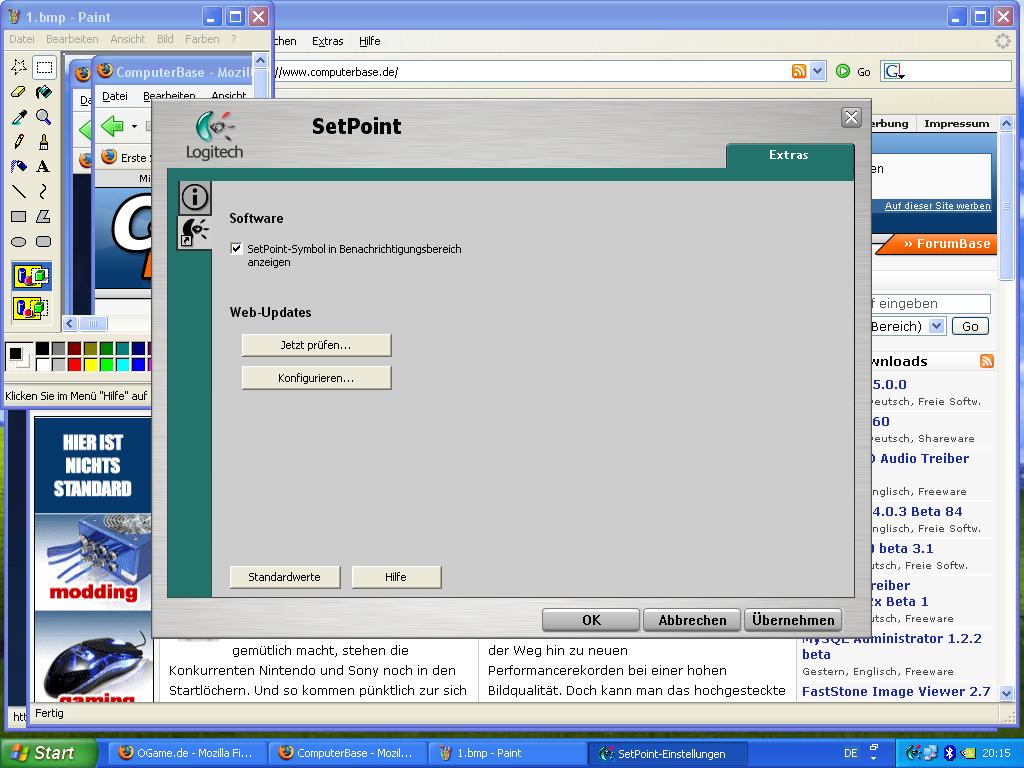This screenshot has height=768, width=1024.
Task: Open the SetPoint mouse settings sidebar tab
Action: [x=195, y=232]
